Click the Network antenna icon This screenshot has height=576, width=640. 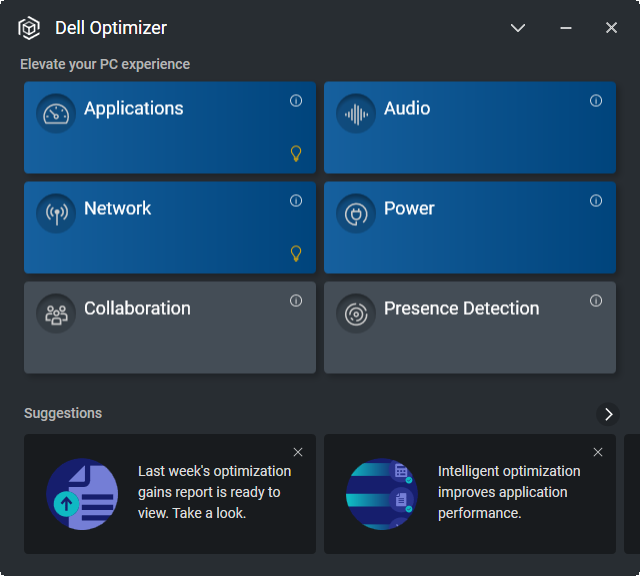tap(56, 213)
